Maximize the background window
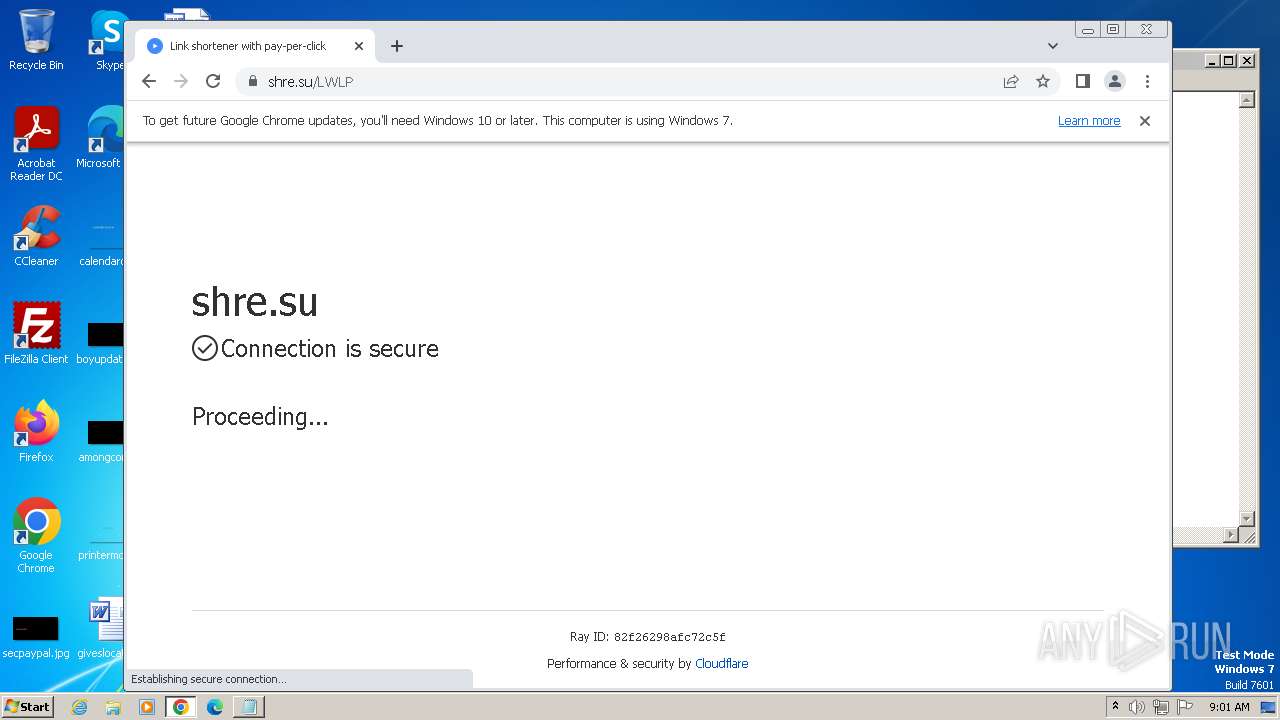This screenshot has width=1280, height=720. [1229, 61]
